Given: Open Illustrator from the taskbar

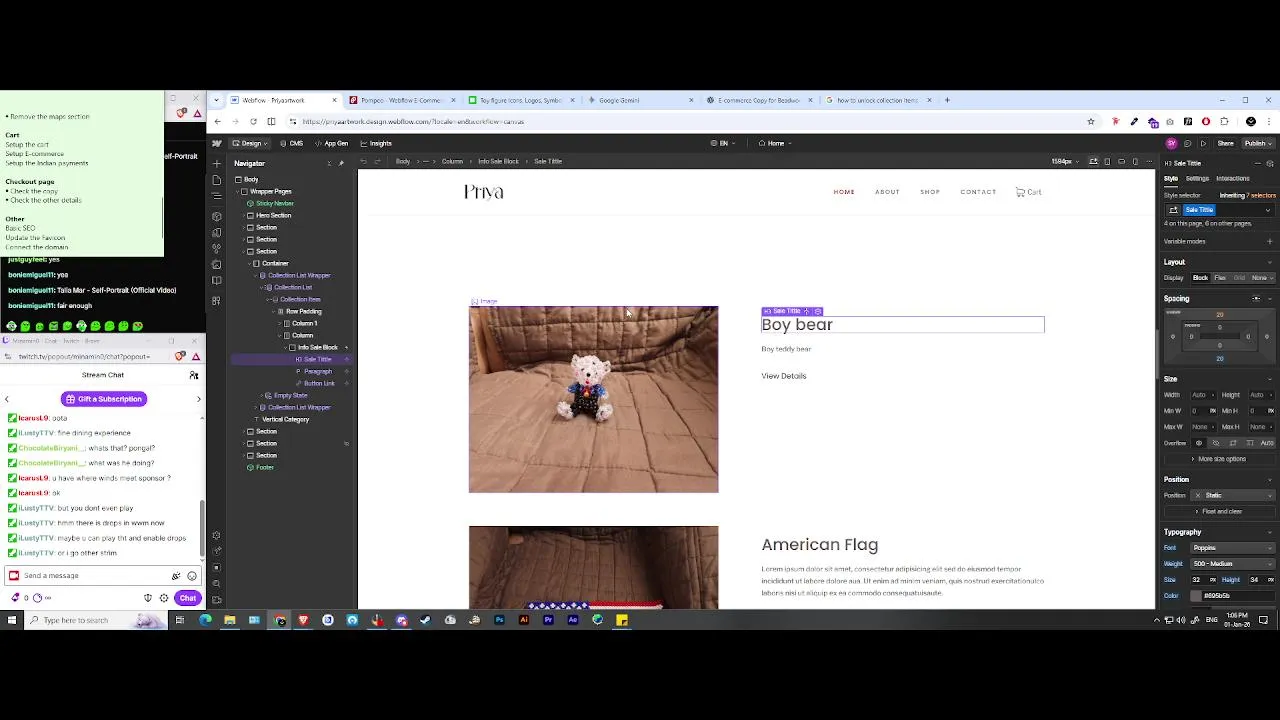Looking at the screenshot, I should (523, 620).
